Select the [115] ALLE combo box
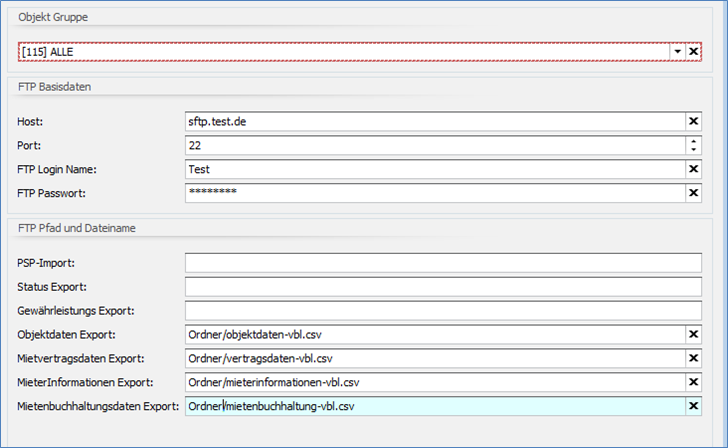The image size is (728, 448). (x=340, y=51)
